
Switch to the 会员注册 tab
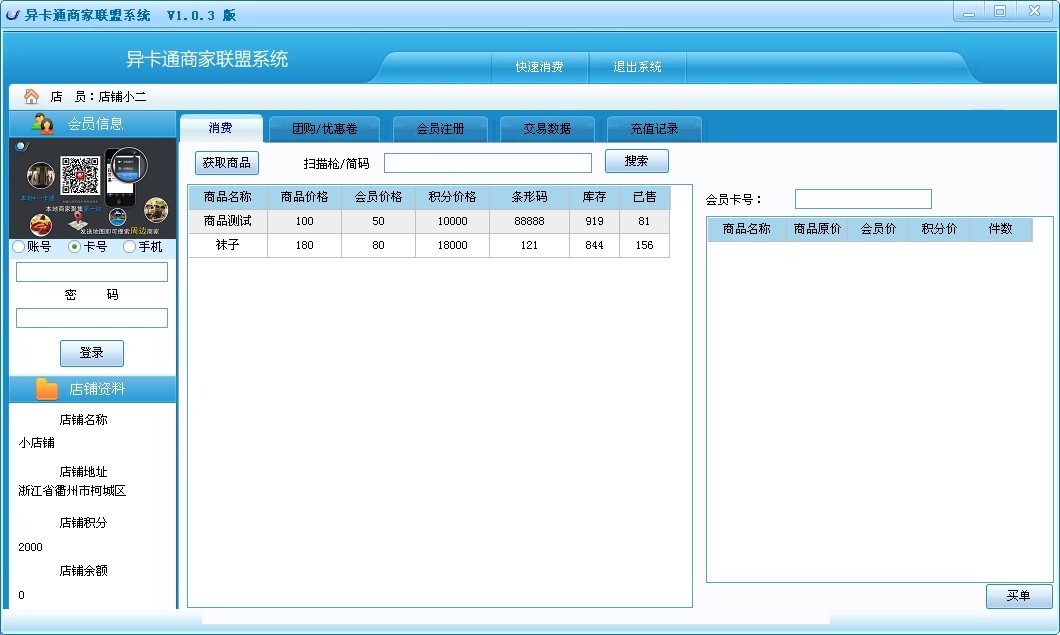[x=440, y=128]
